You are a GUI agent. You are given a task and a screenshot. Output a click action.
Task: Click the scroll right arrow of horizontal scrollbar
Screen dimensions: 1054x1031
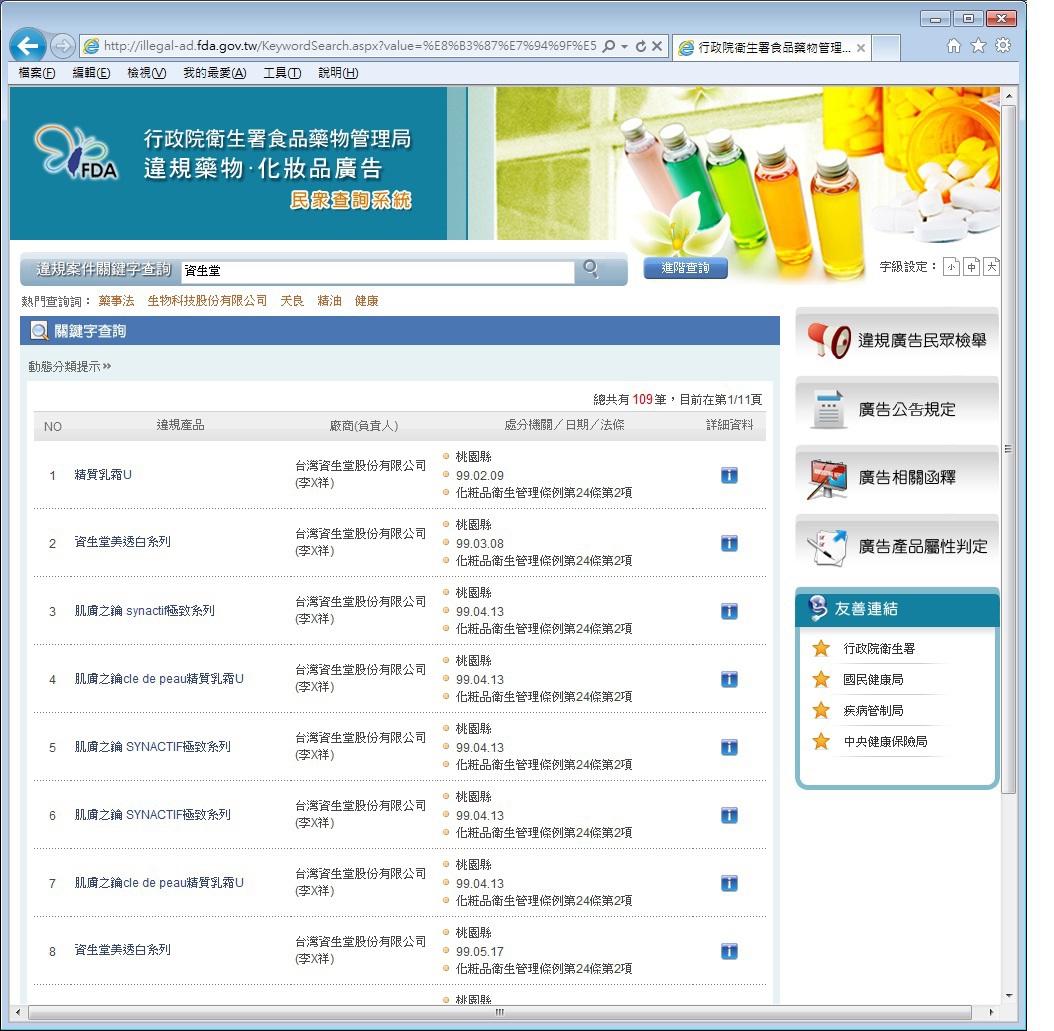point(991,1012)
